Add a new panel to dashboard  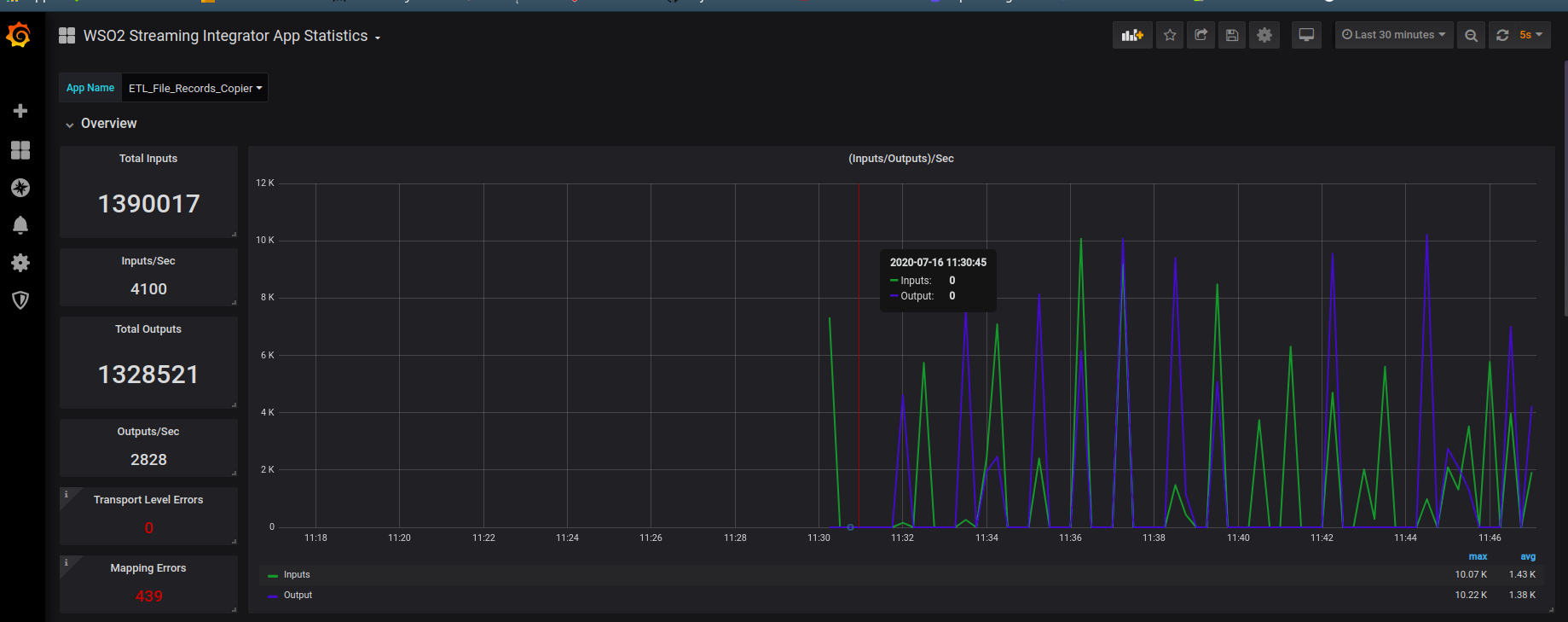(x=1132, y=35)
